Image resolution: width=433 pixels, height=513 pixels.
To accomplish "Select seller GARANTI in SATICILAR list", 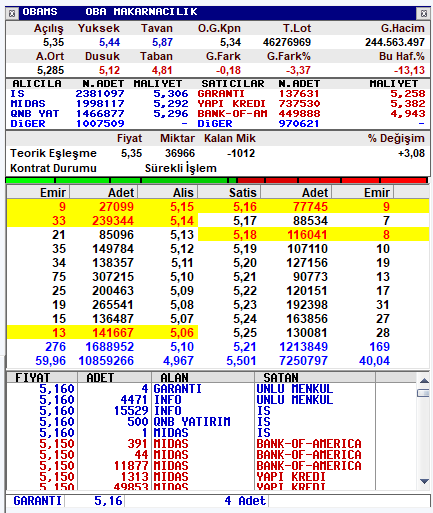I will click(x=221, y=94).
